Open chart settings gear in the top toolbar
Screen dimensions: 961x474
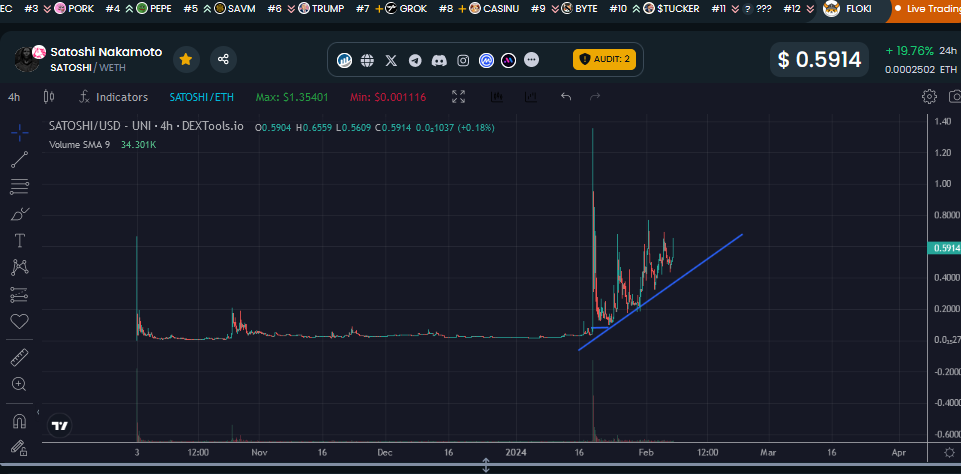click(930, 96)
